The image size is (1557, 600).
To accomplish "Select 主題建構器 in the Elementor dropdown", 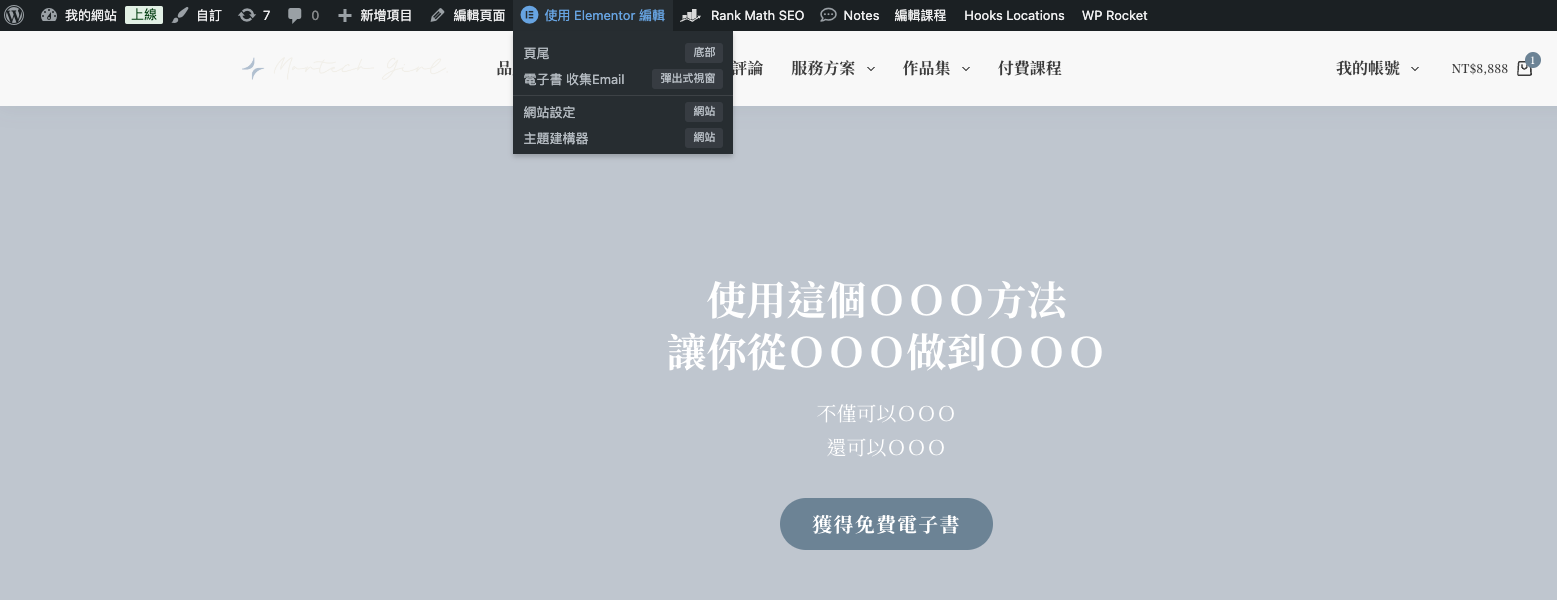I will coord(556,138).
